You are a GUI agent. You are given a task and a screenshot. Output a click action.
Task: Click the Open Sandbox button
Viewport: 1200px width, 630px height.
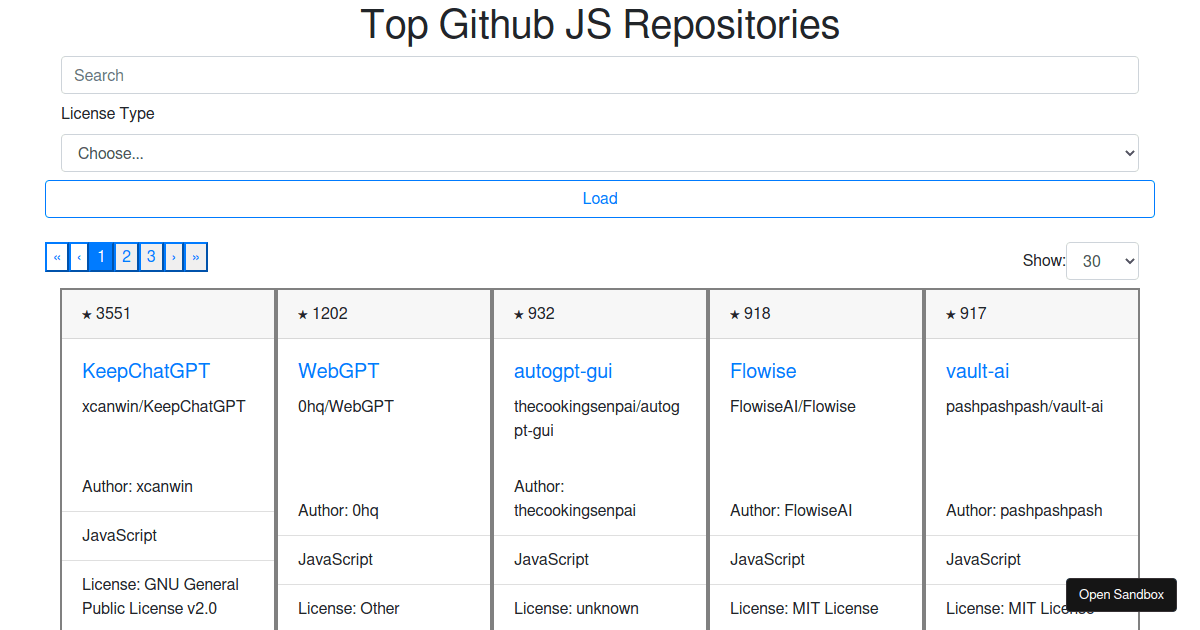click(1121, 594)
